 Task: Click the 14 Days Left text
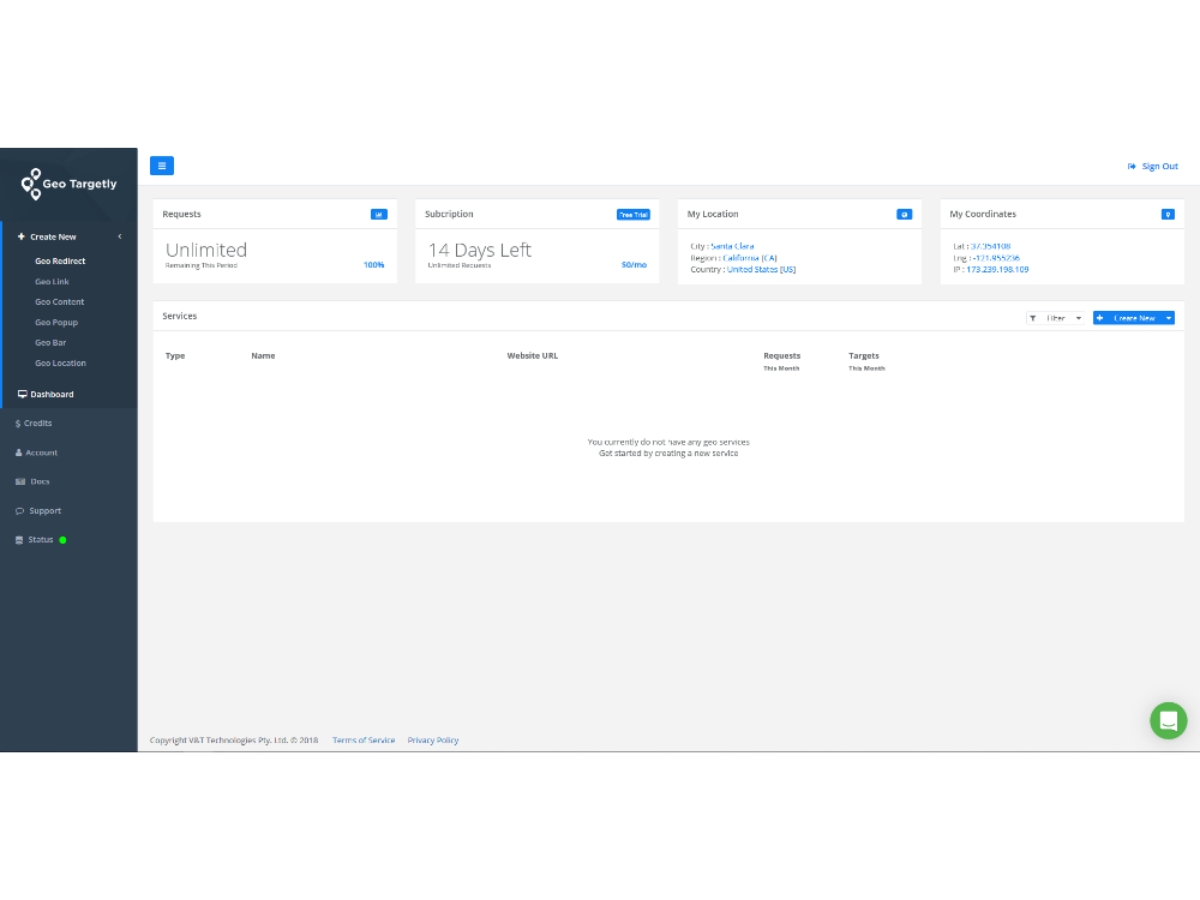(480, 250)
